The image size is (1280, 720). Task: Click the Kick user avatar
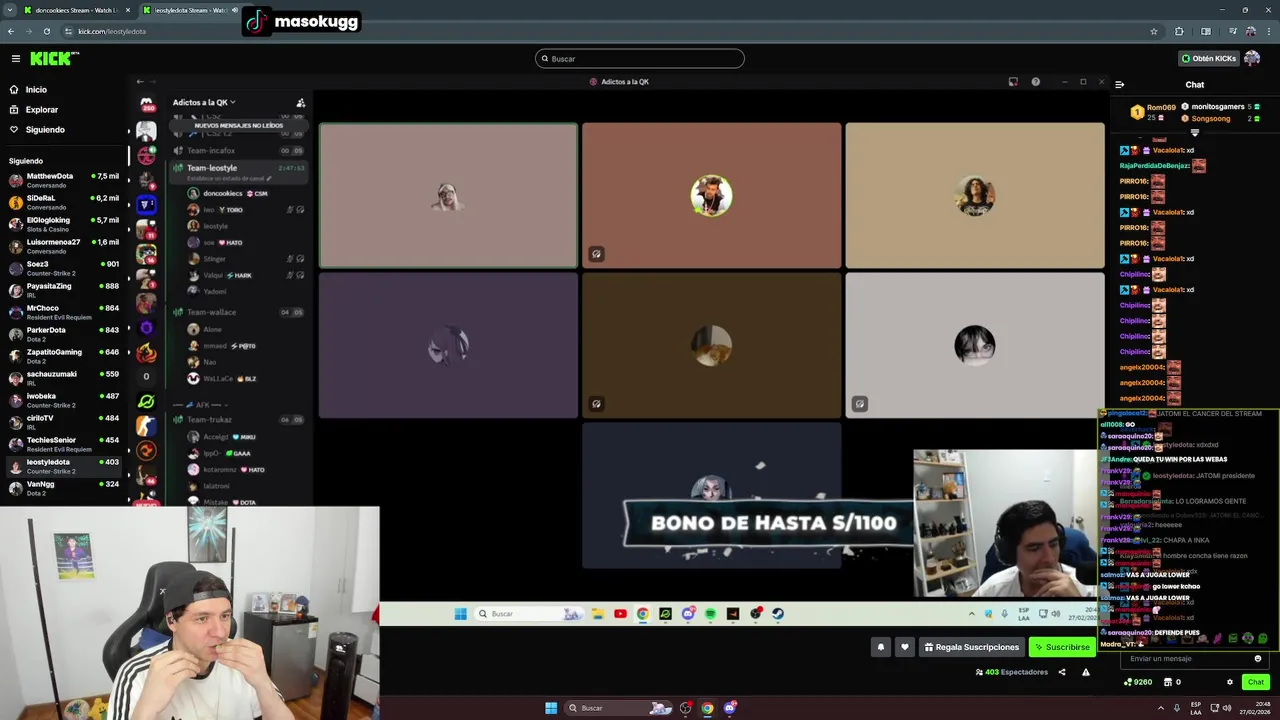pos(1252,58)
